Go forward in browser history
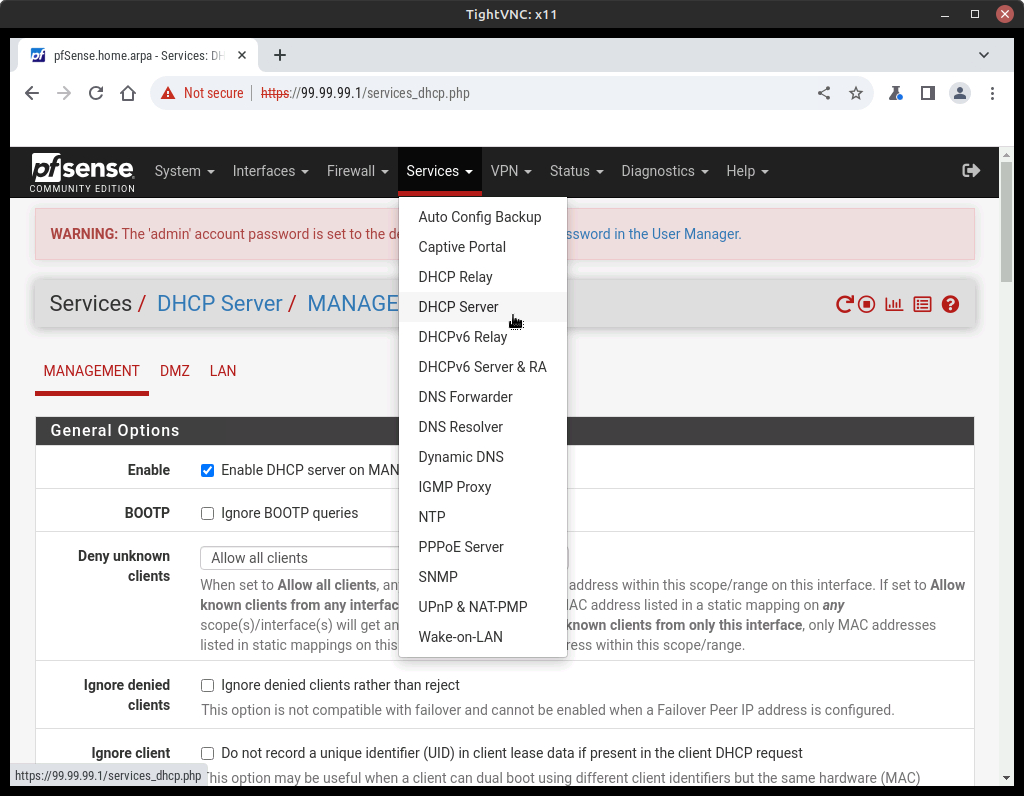The height and width of the screenshot is (796, 1024). tap(64, 93)
